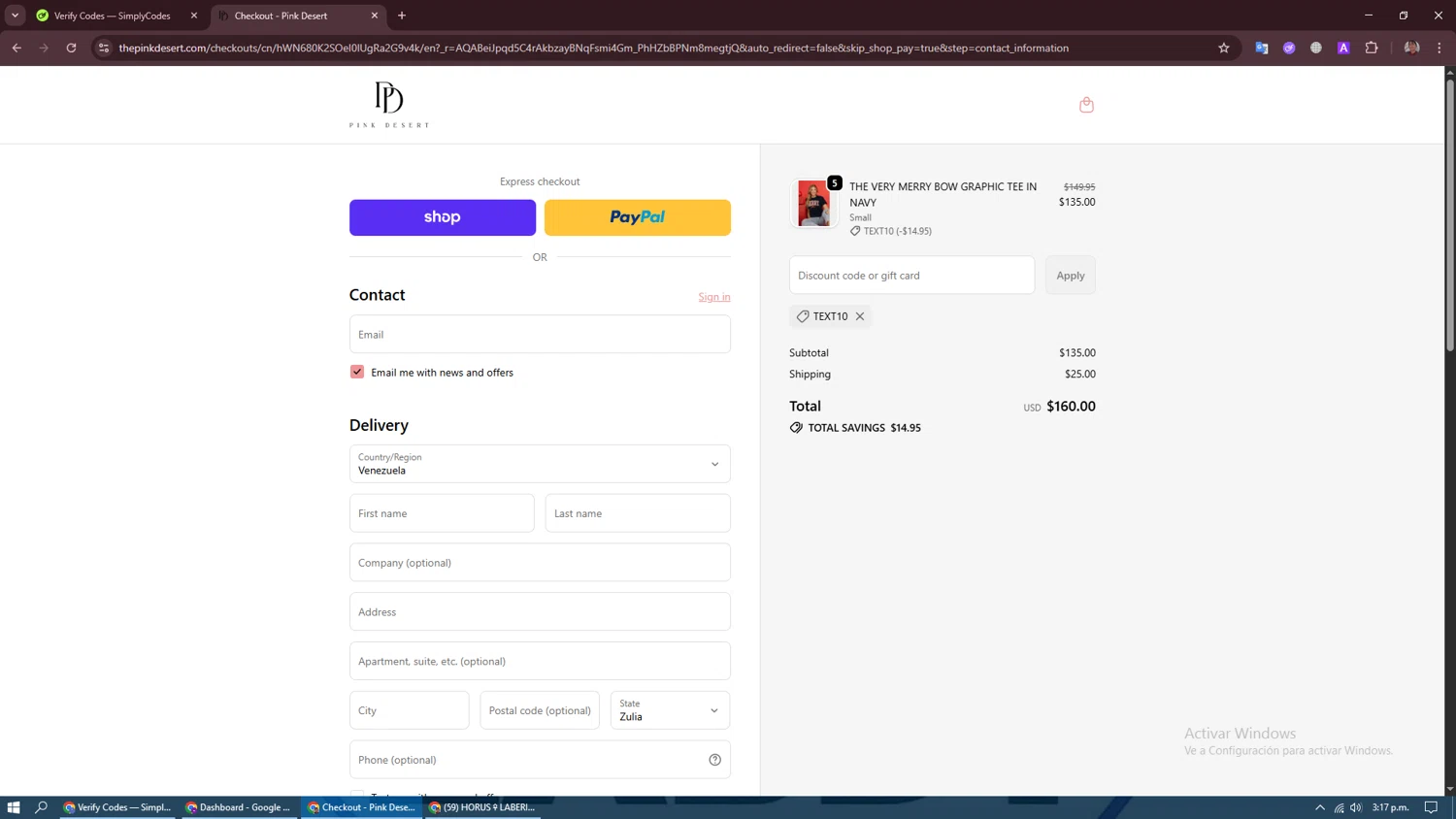The width and height of the screenshot is (1456, 819).
Task: Click the phone help question mark icon
Action: [x=714, y=760]
